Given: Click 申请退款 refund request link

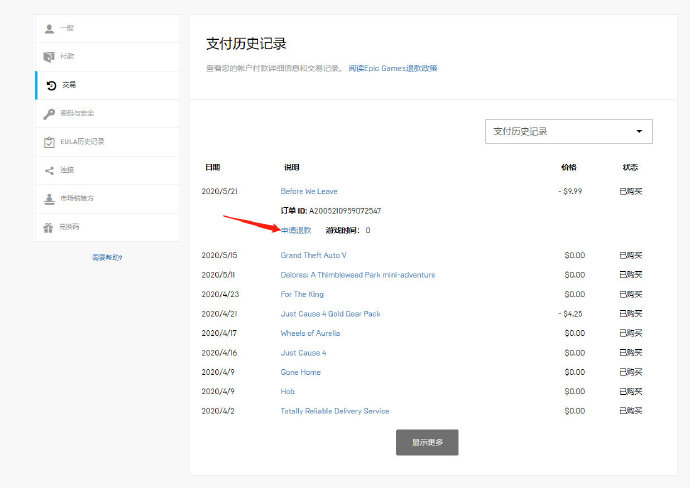Looking at the screenshot, I should [x=296, y=230].
